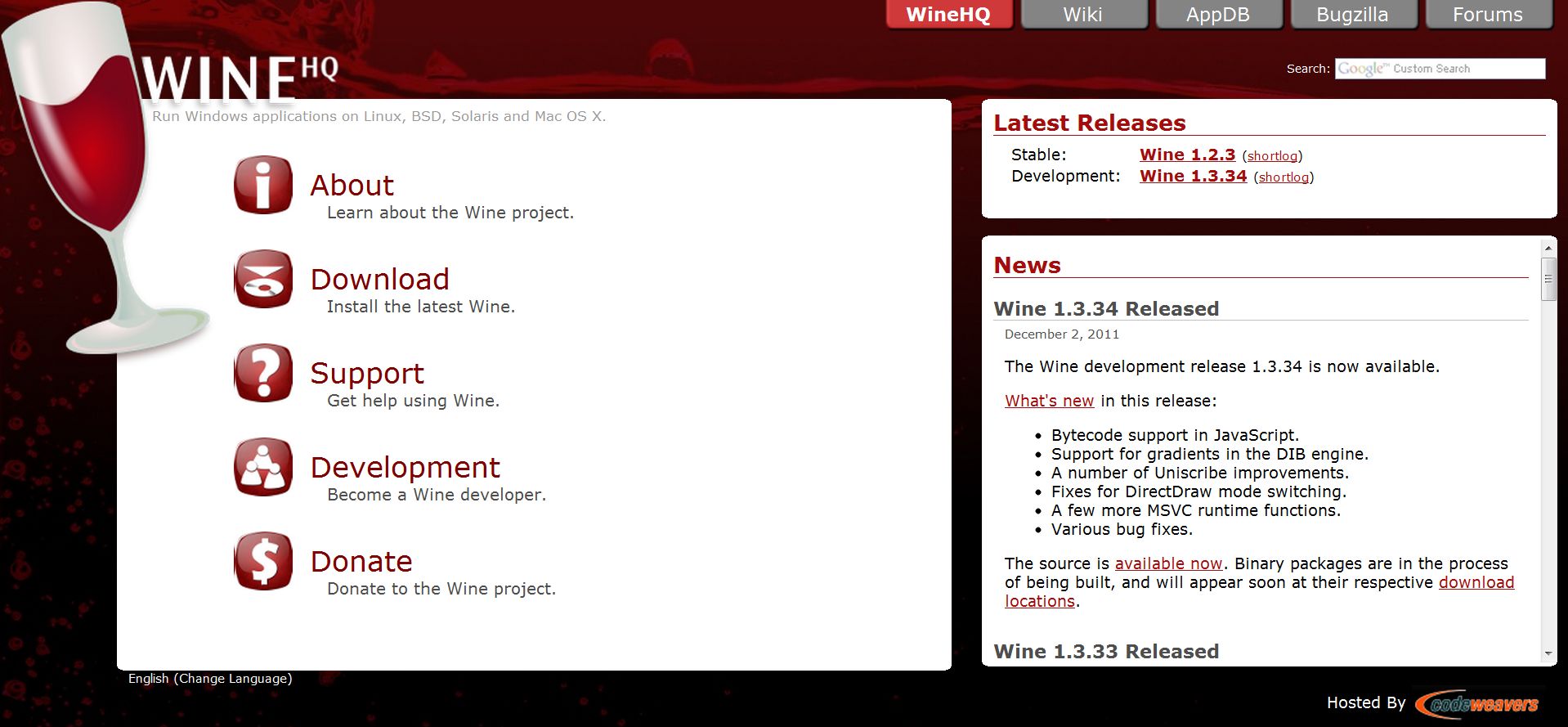Click the 'Run Windows applications on Linux' tagline
The width and height of the screenshot is (1568, 727).
coord(379,116)
